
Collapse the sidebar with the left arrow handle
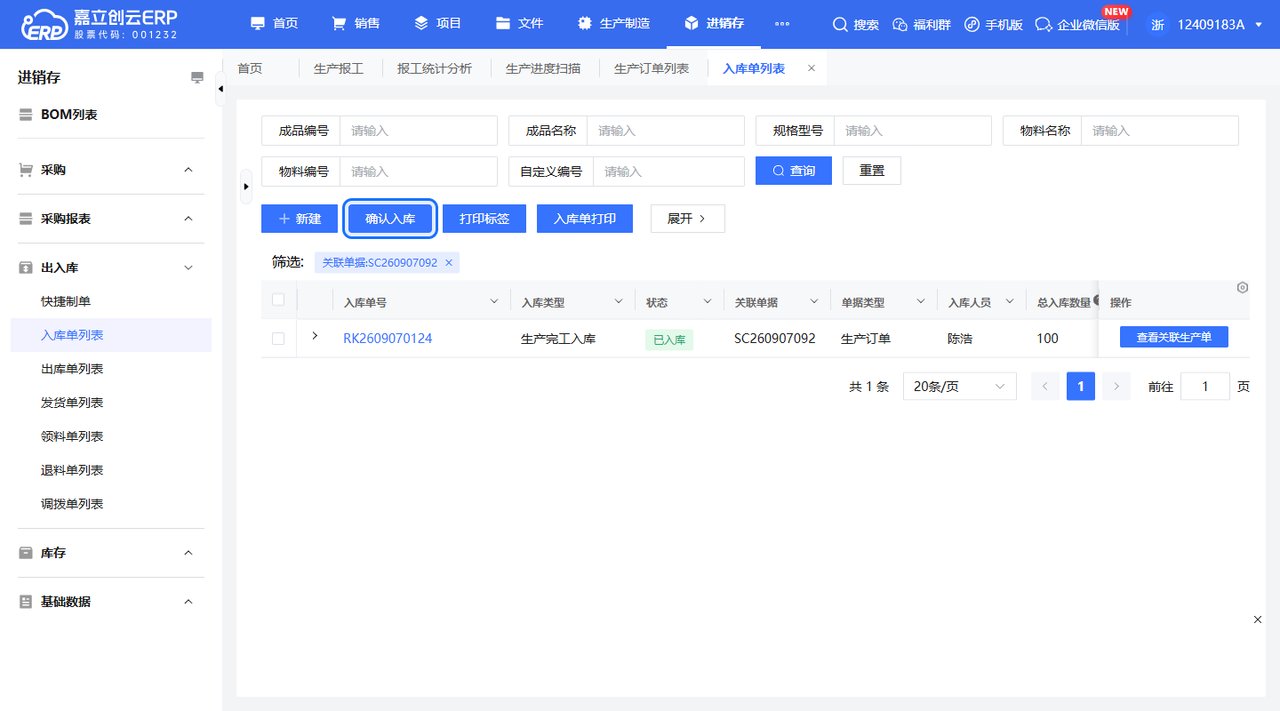221,89
